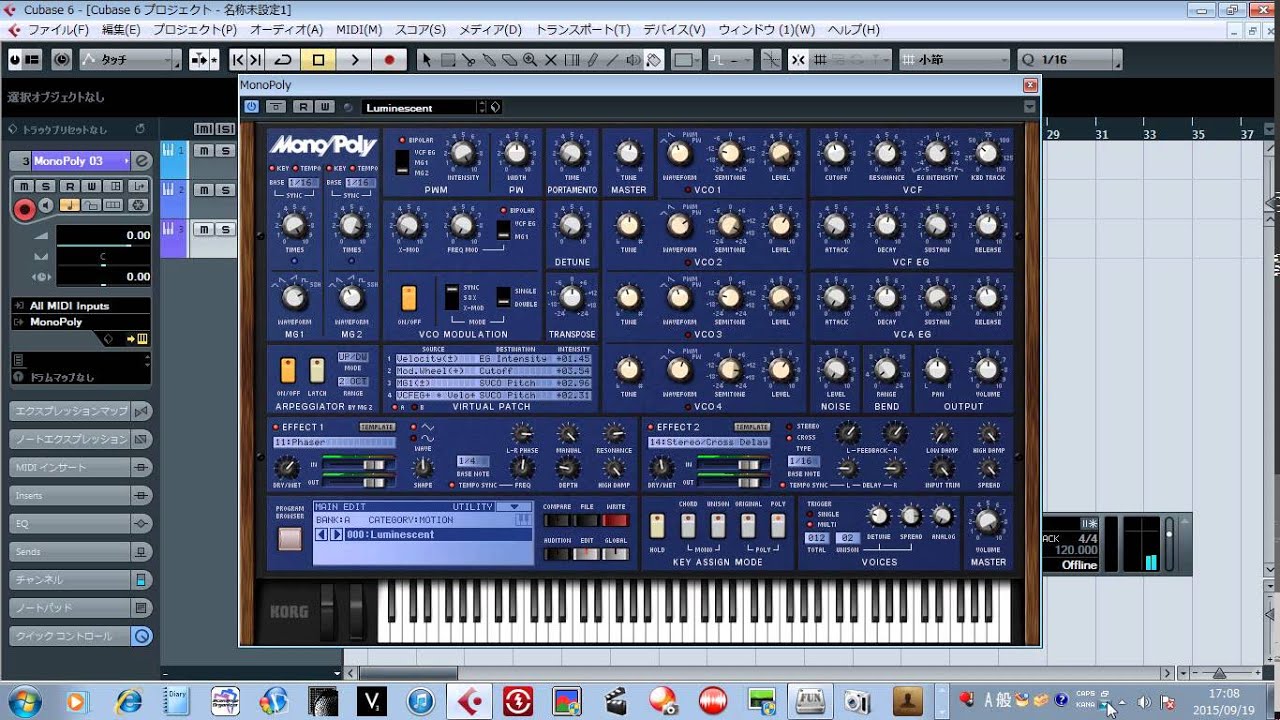Select the Mute X tool
Image resolution: width=1280 pixels, height=720 pixels.
click(x=550, y=60)
